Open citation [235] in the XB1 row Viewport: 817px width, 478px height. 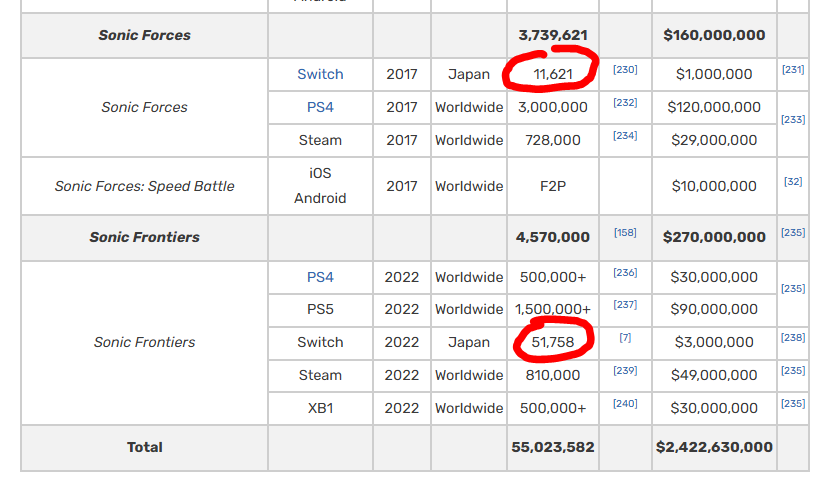pos(793,403)
